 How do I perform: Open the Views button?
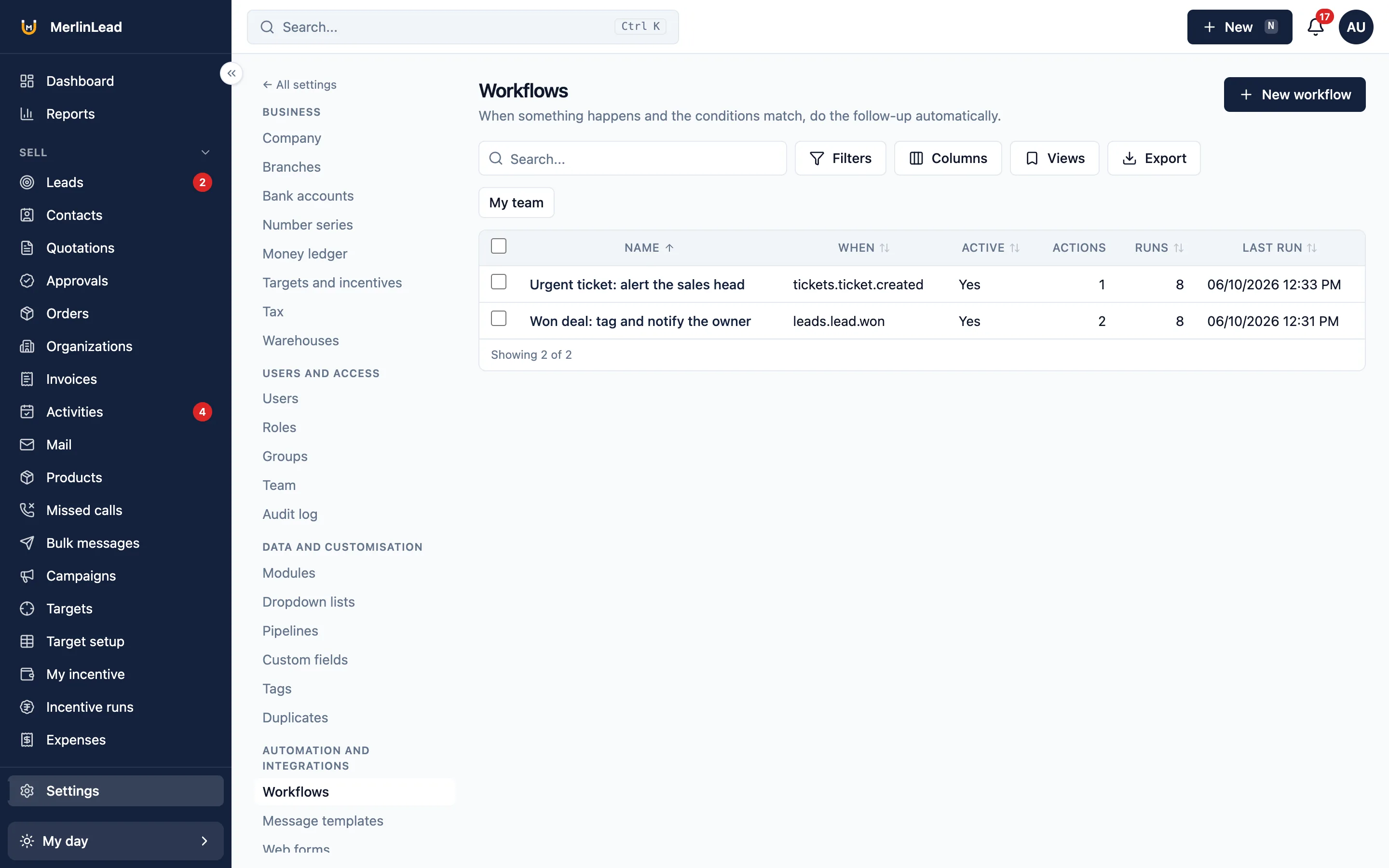1054,159
